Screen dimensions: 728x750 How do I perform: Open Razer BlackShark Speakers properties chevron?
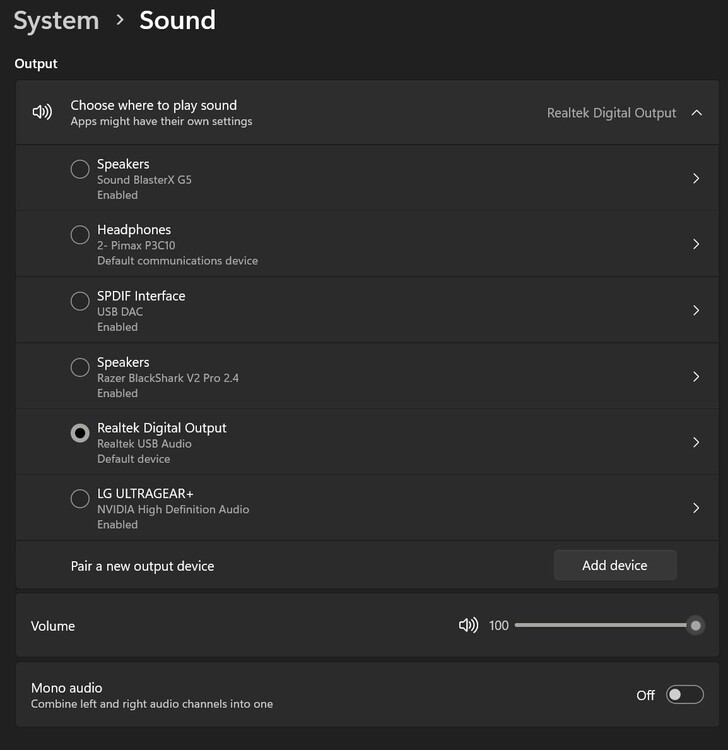tap(696, 376)
